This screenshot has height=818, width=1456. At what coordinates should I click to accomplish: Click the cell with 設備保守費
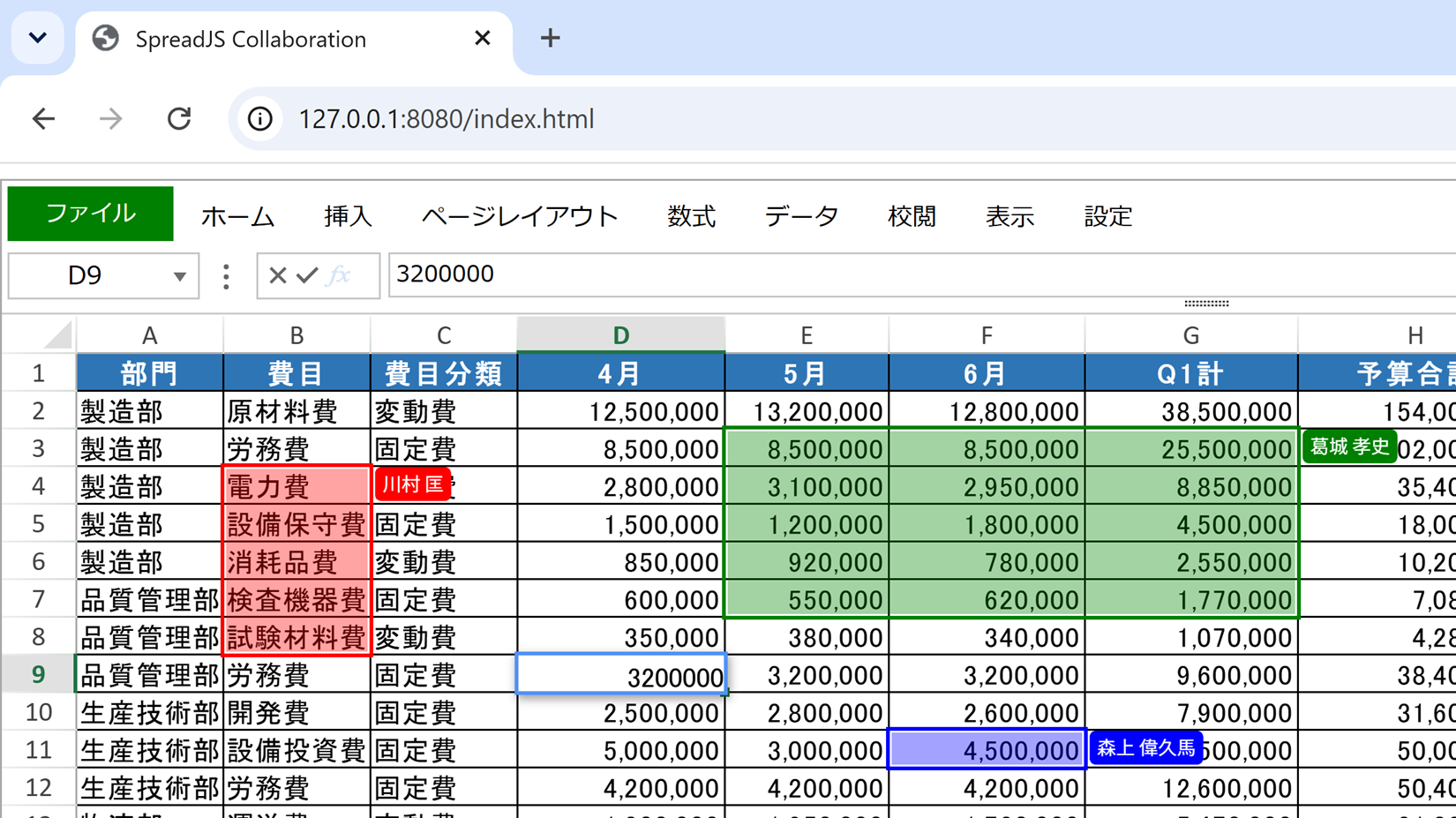[296, 524]
